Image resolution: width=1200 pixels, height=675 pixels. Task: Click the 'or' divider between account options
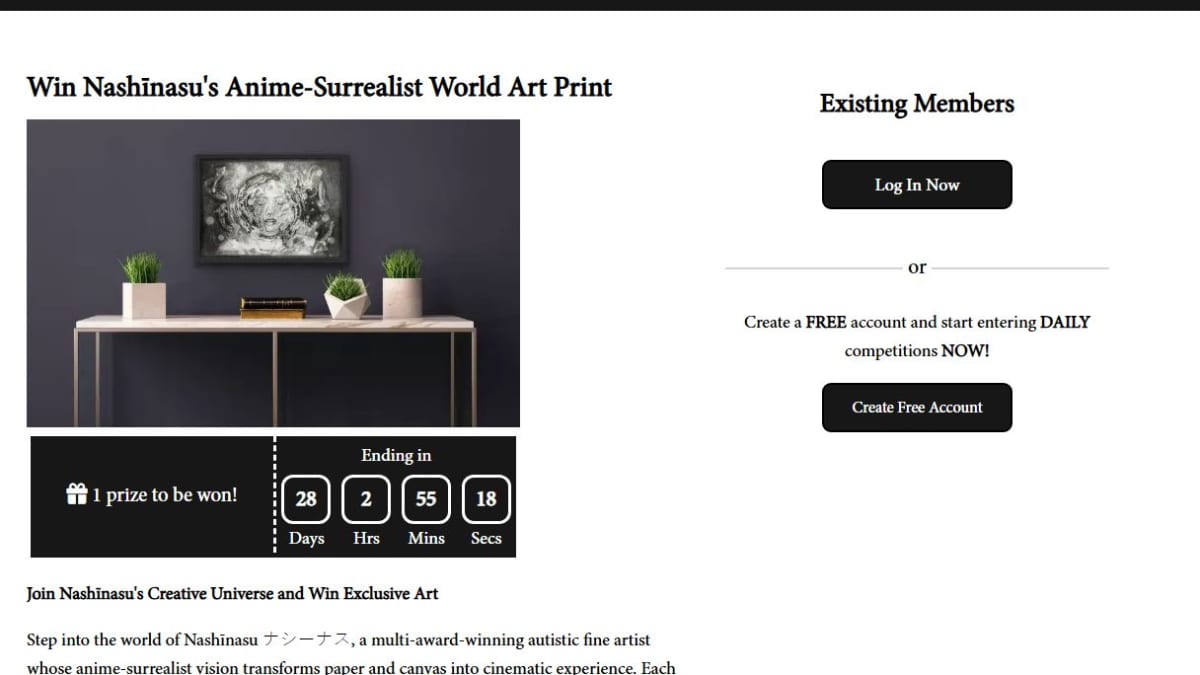917,267
